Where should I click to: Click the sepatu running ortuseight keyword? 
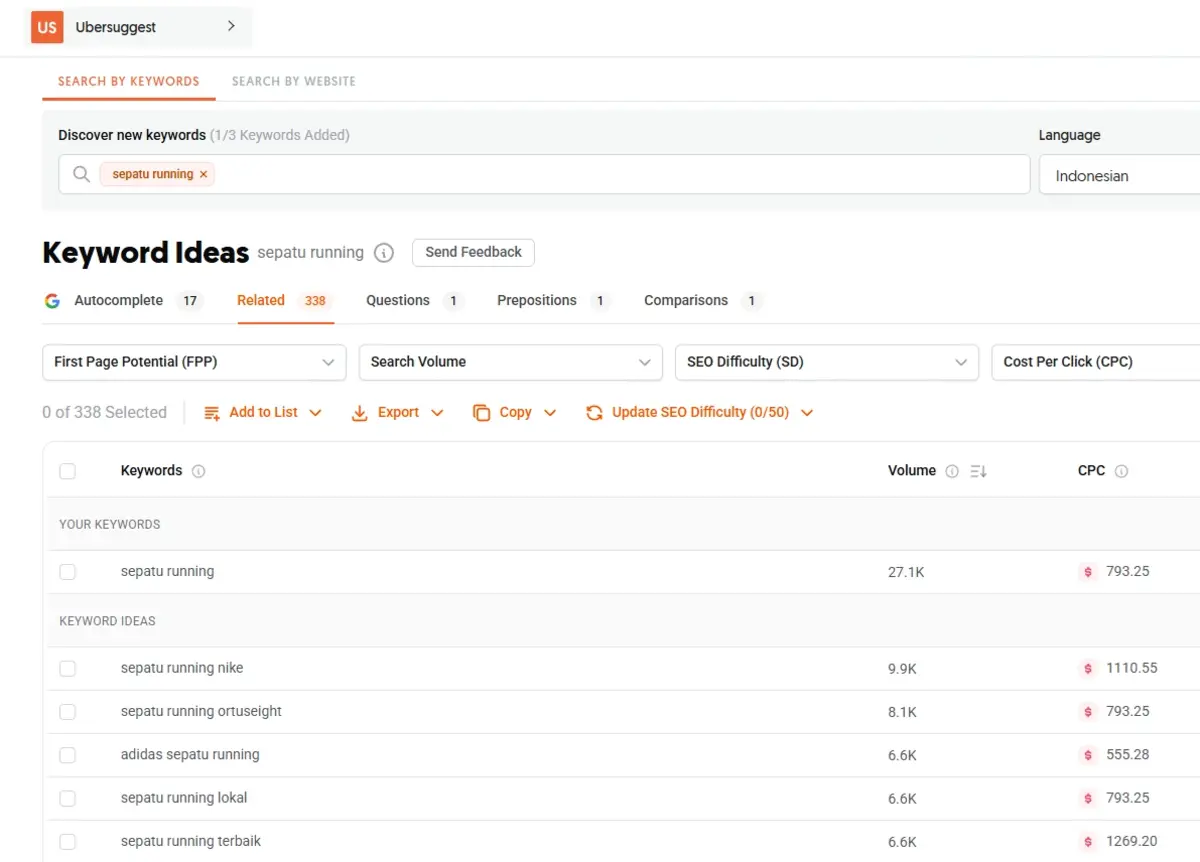(x=201, y=712)
